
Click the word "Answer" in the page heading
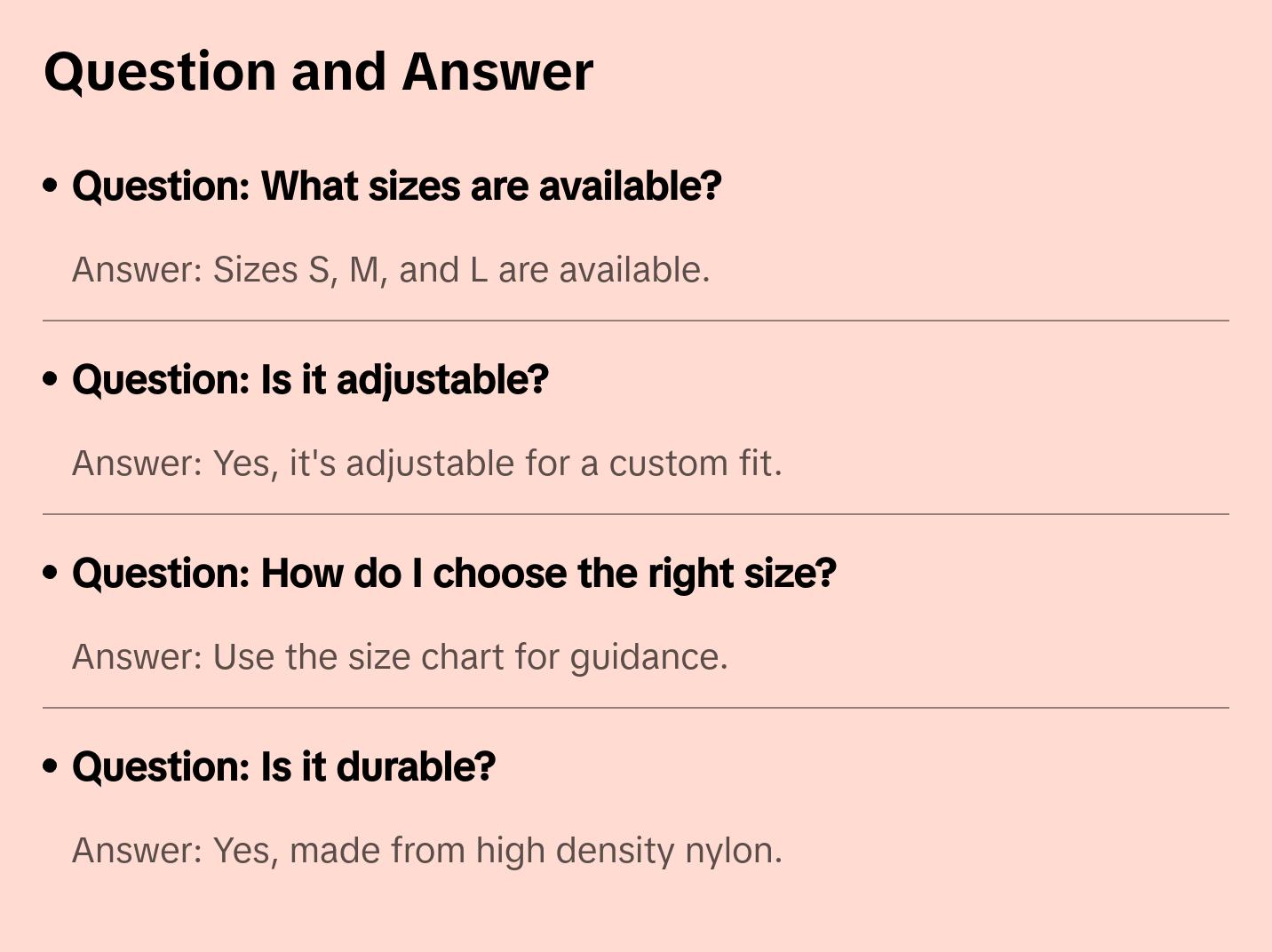pyautogui.click(x=497, y=71)
